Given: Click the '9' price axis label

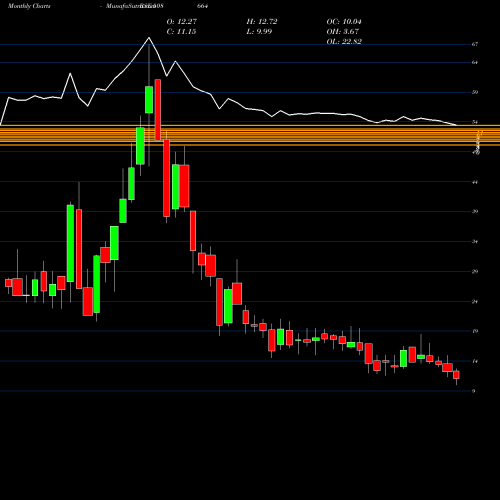Looking at the screenshot, I should tap(474, 391).
